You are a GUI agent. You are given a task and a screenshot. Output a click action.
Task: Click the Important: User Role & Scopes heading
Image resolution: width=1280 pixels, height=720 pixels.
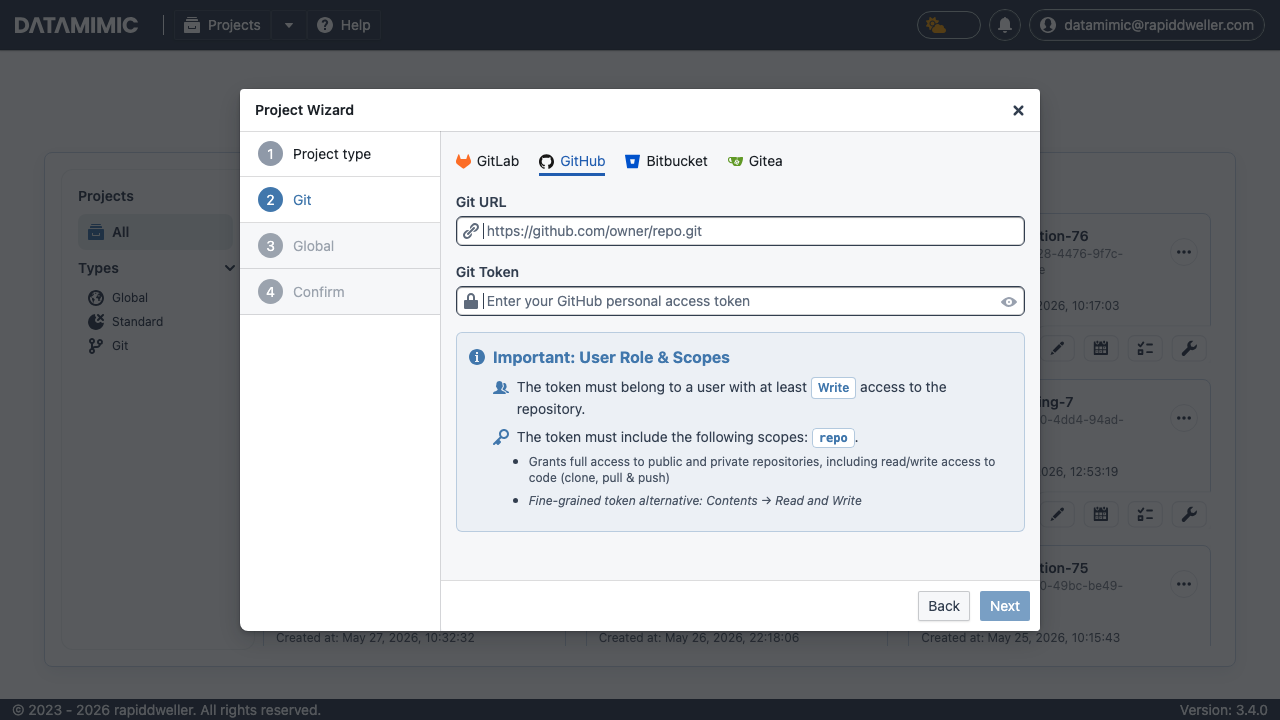611,357
